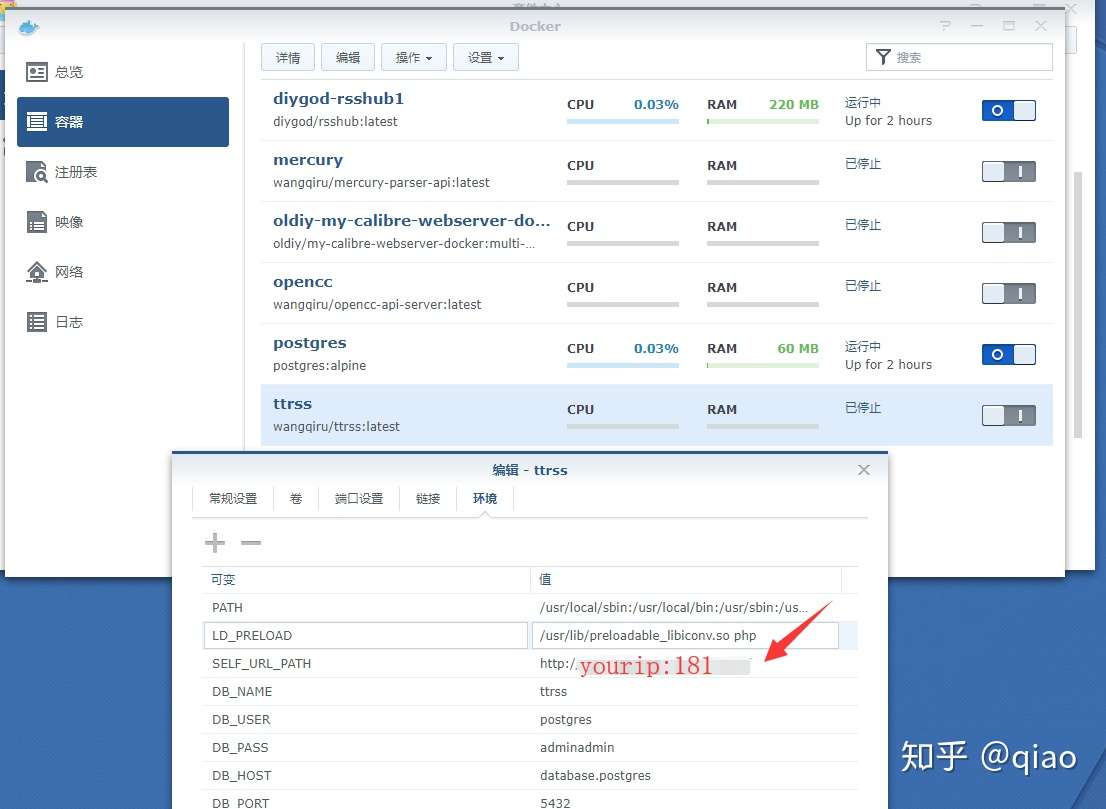Click the SELF_URL_PATH variable name
This screenshot has width=1106, height=809.
click(262, 664)
